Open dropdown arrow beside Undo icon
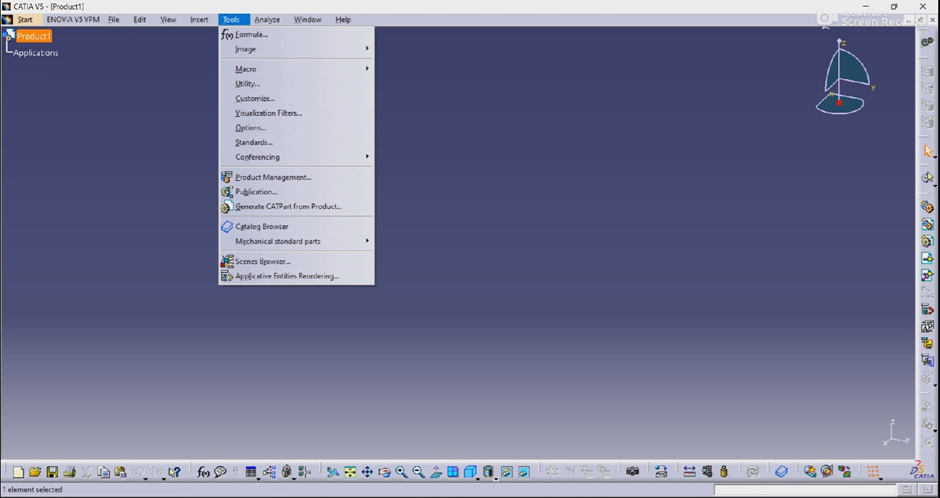 (x=145, y=479)
